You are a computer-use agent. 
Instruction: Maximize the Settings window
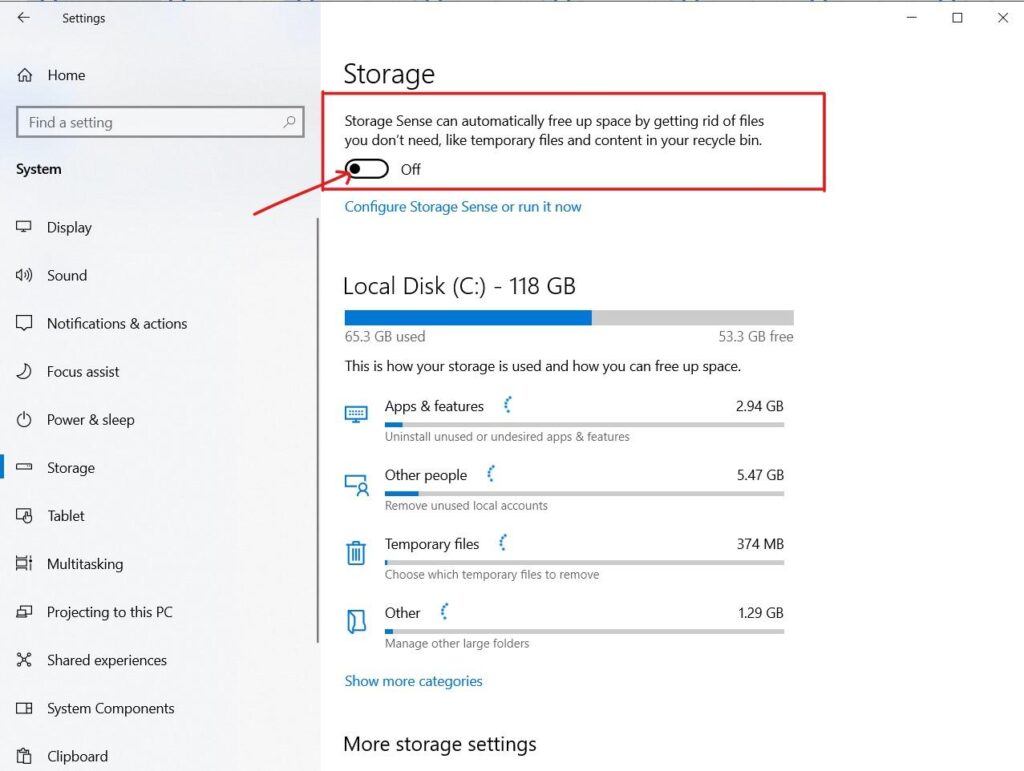pos(957,18)
